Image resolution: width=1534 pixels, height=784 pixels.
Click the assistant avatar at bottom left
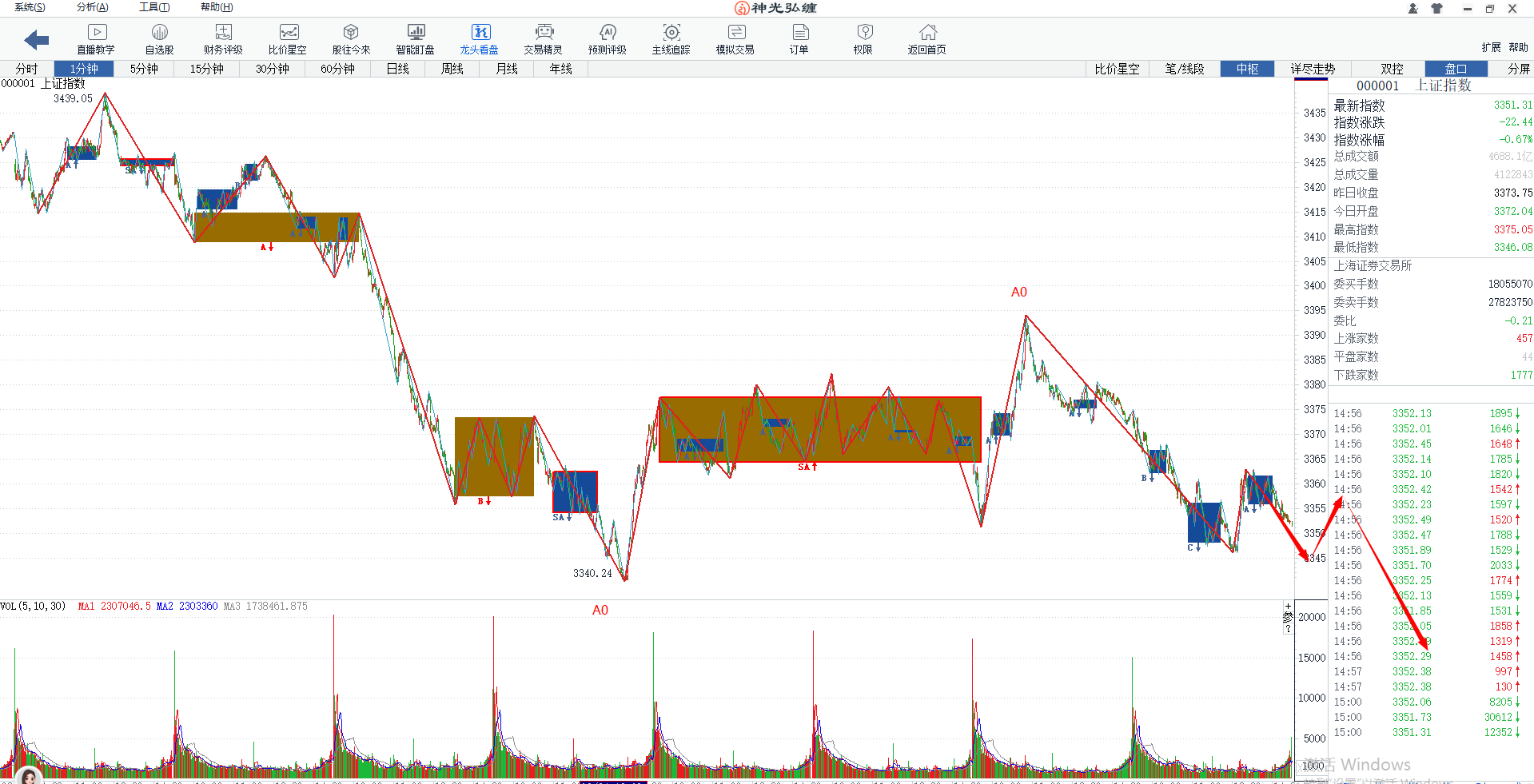pyautogui.click(x=29, y=775)
